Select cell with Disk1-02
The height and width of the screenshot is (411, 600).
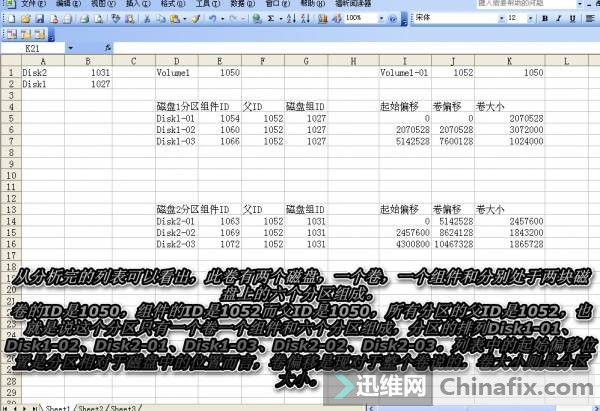pyautogui.click(x=177, y=130)
